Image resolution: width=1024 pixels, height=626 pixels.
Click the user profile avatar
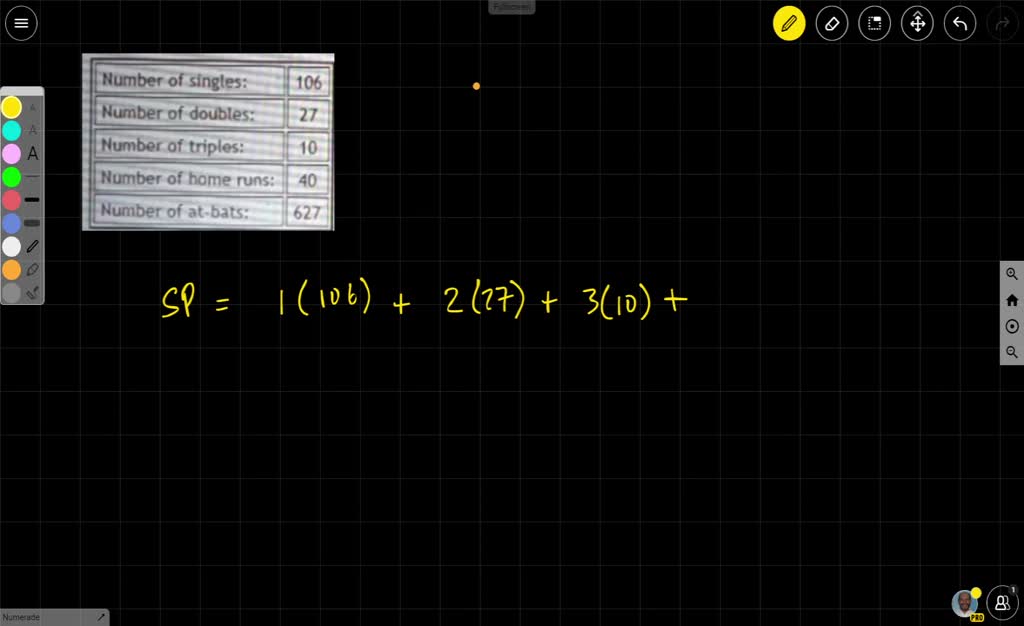965,603
